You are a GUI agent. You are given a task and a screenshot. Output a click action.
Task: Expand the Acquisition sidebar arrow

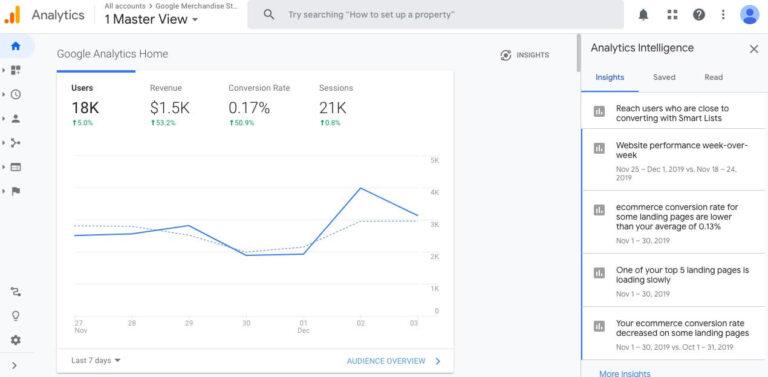(x=3, y=143)
